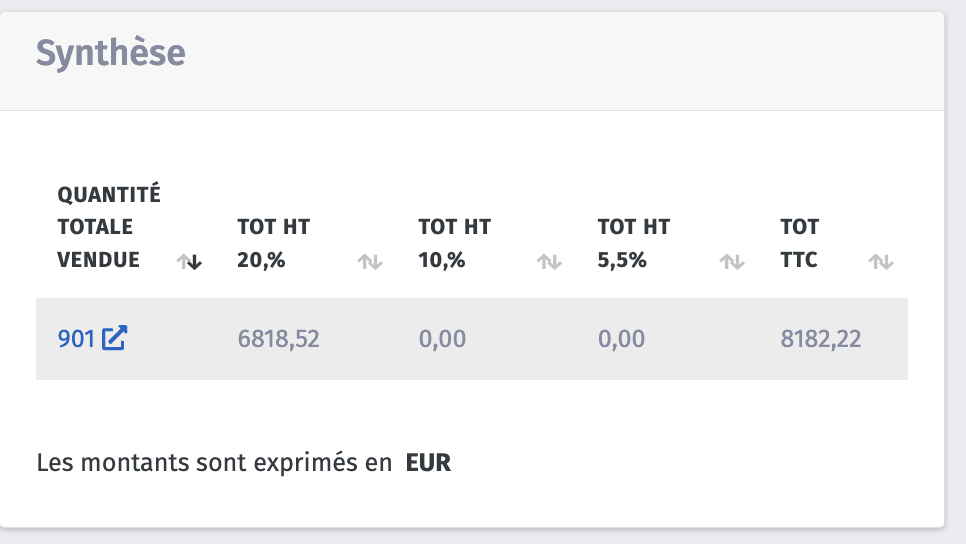Click the 8182,22 total TTC cell

[x=820, y=339]
